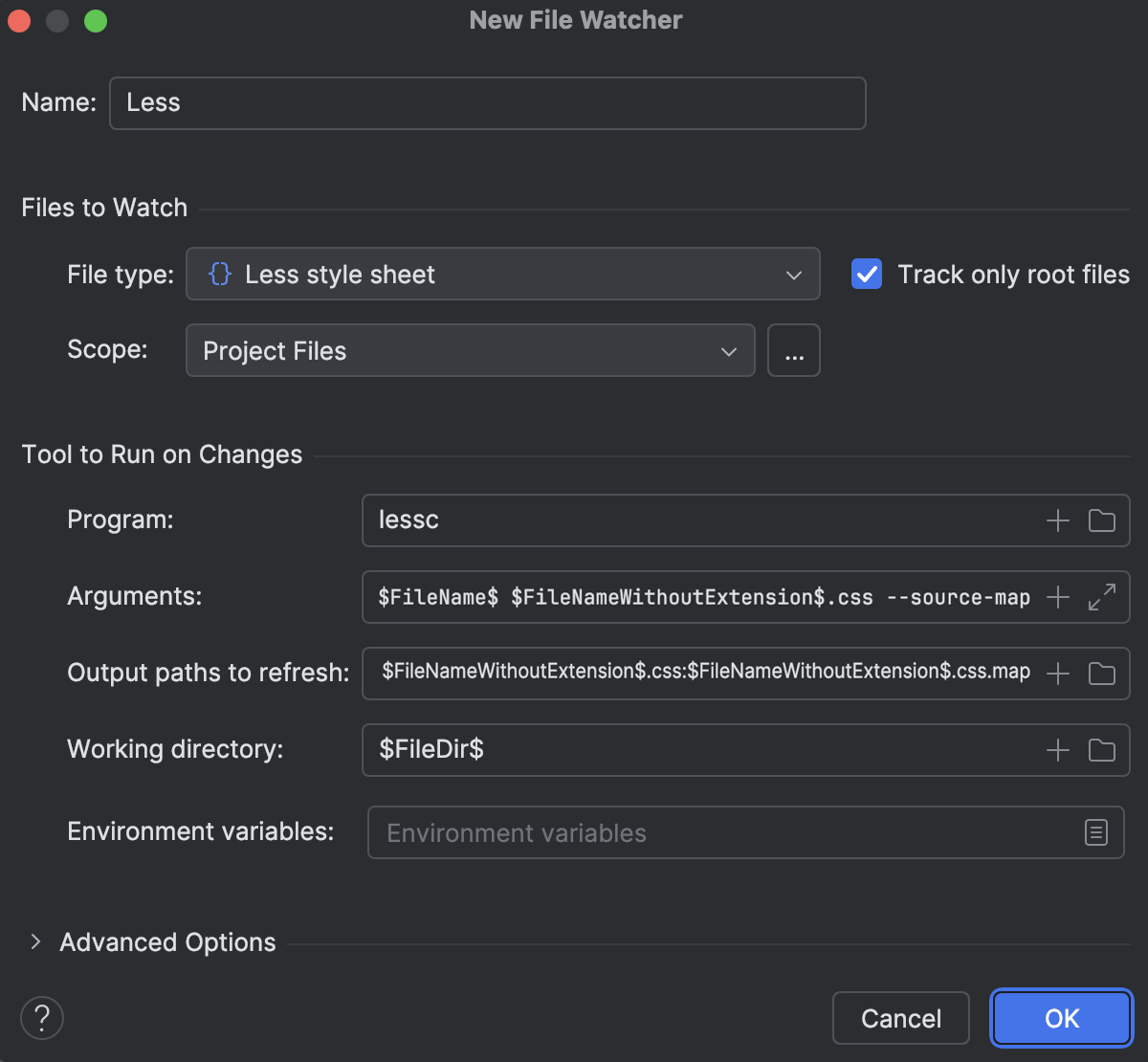Click the ellipsis button next to Scope
Screen dimensions: 1148x1062
793,350
